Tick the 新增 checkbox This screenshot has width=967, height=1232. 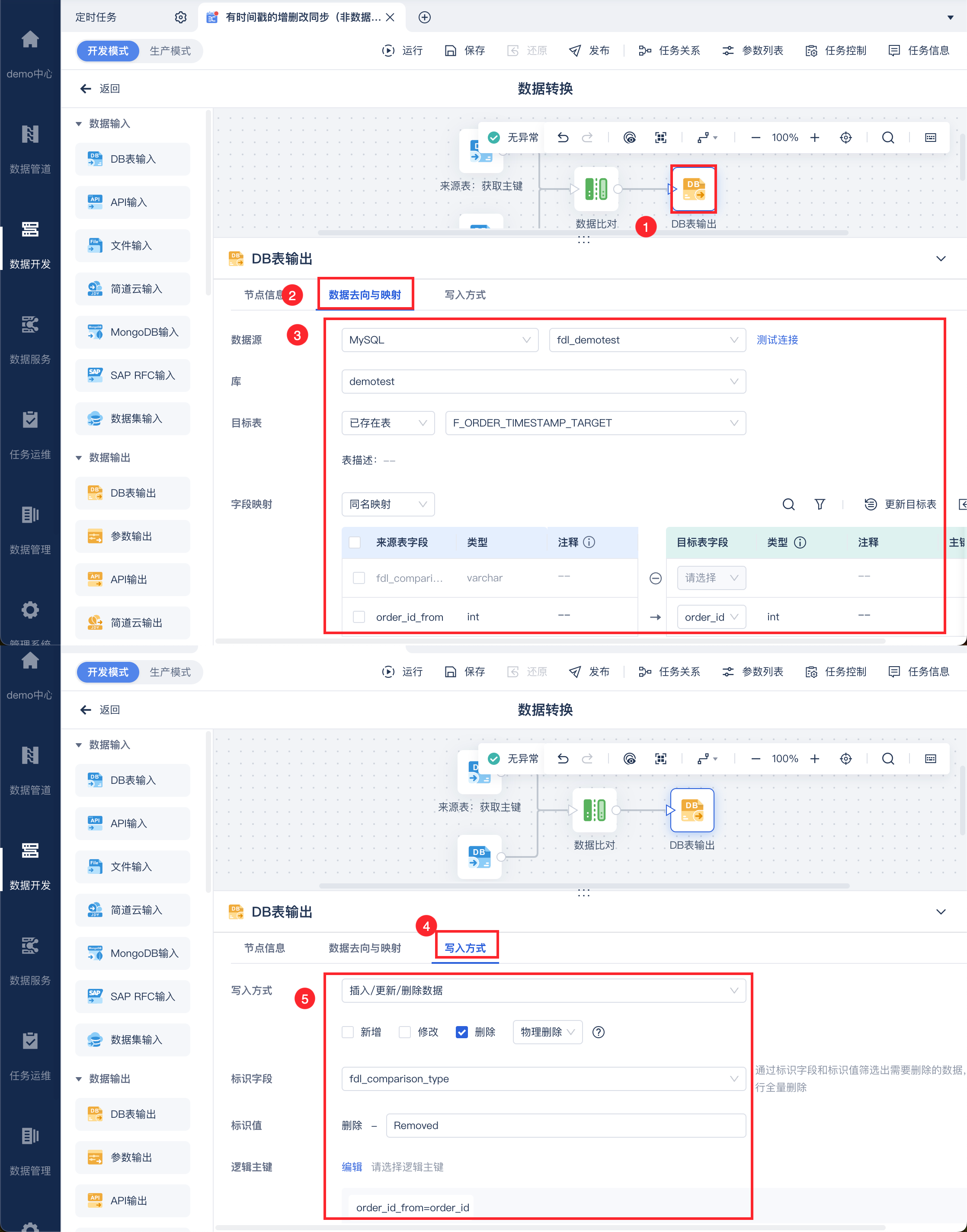click(x=348, y=1032)
